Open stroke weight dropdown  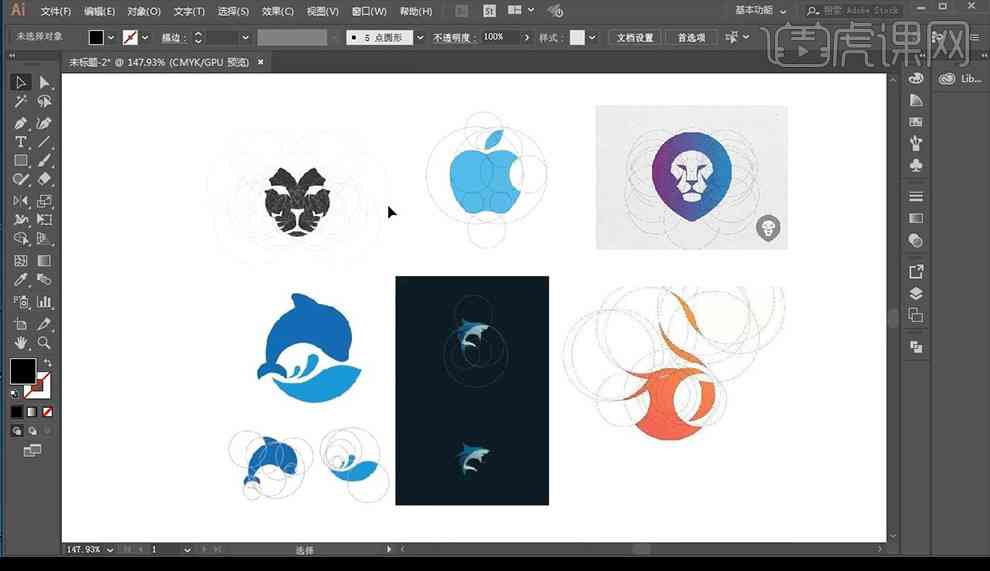[245, 38]
